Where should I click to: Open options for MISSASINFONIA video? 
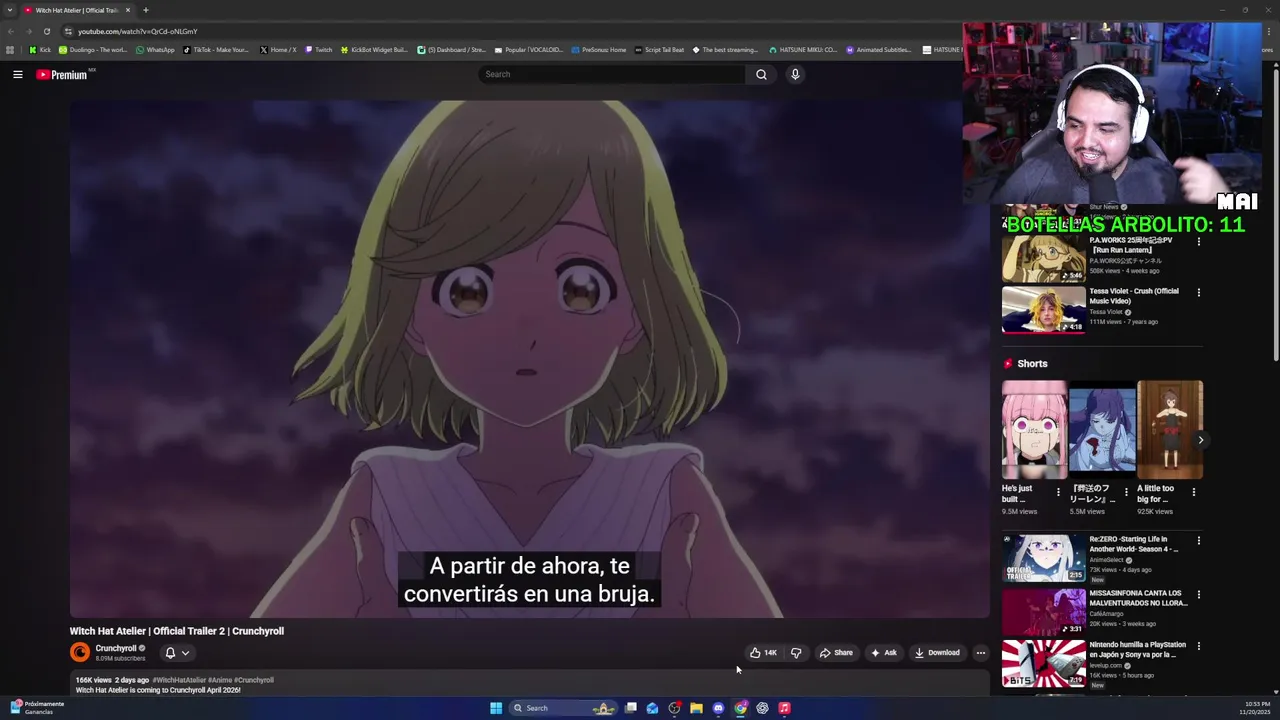pyautogui.click(x=1199, y=594)
